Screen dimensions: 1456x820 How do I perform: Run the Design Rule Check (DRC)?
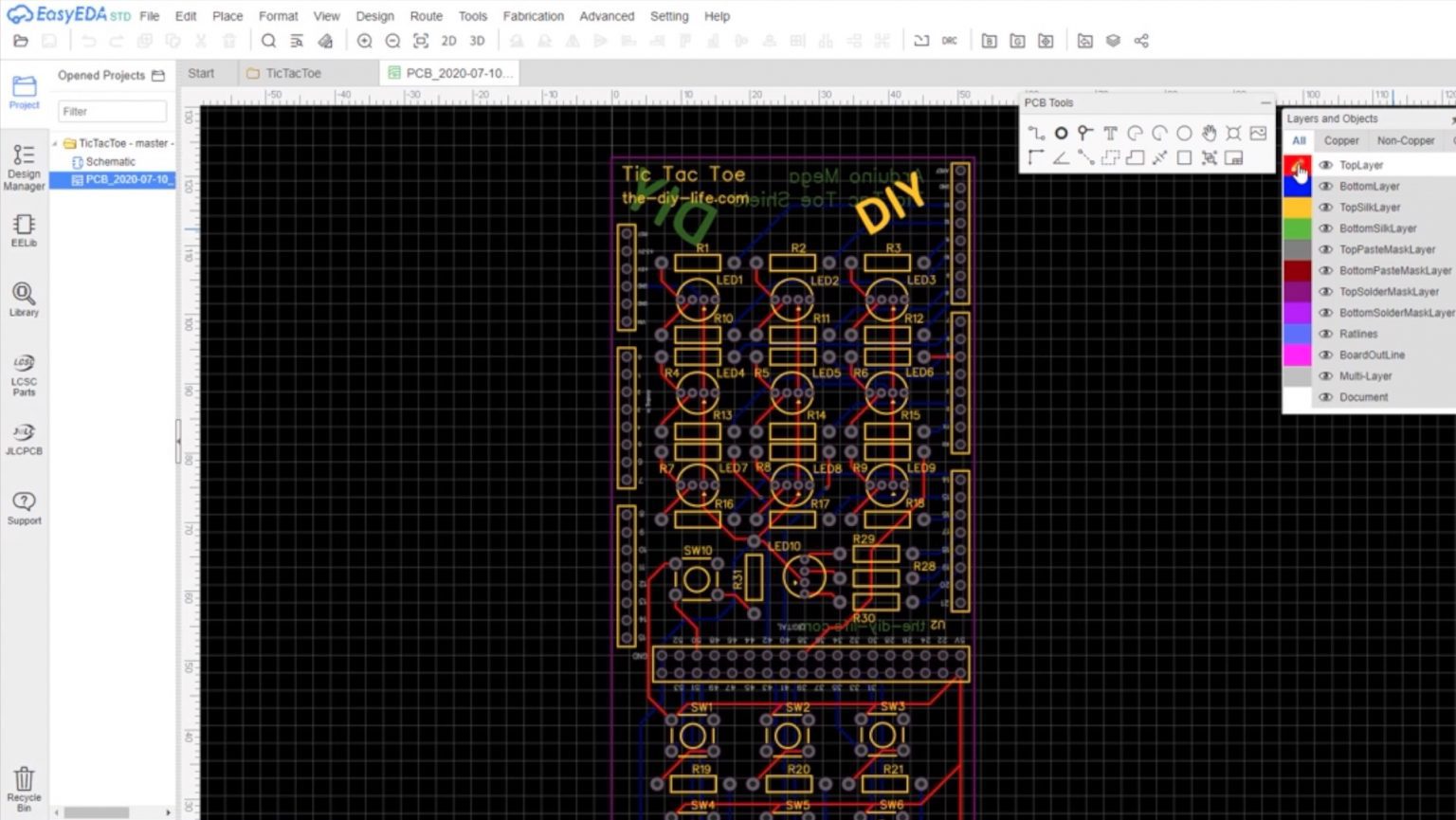pyautogui.click(x=951, y=41)
